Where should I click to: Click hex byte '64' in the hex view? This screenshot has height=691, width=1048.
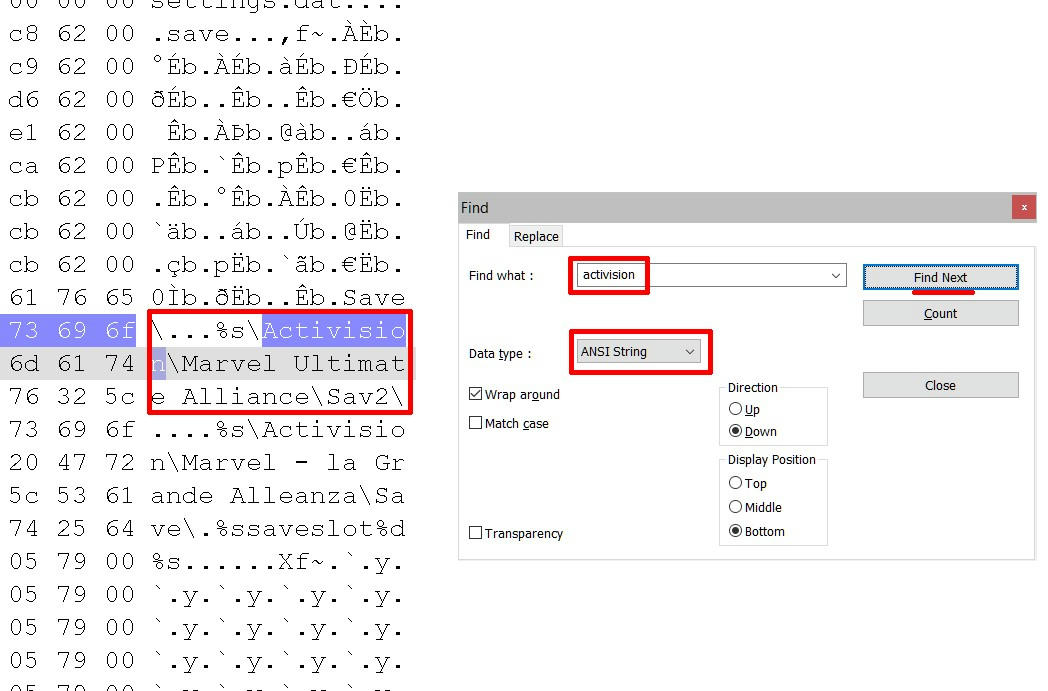[120, 529]
